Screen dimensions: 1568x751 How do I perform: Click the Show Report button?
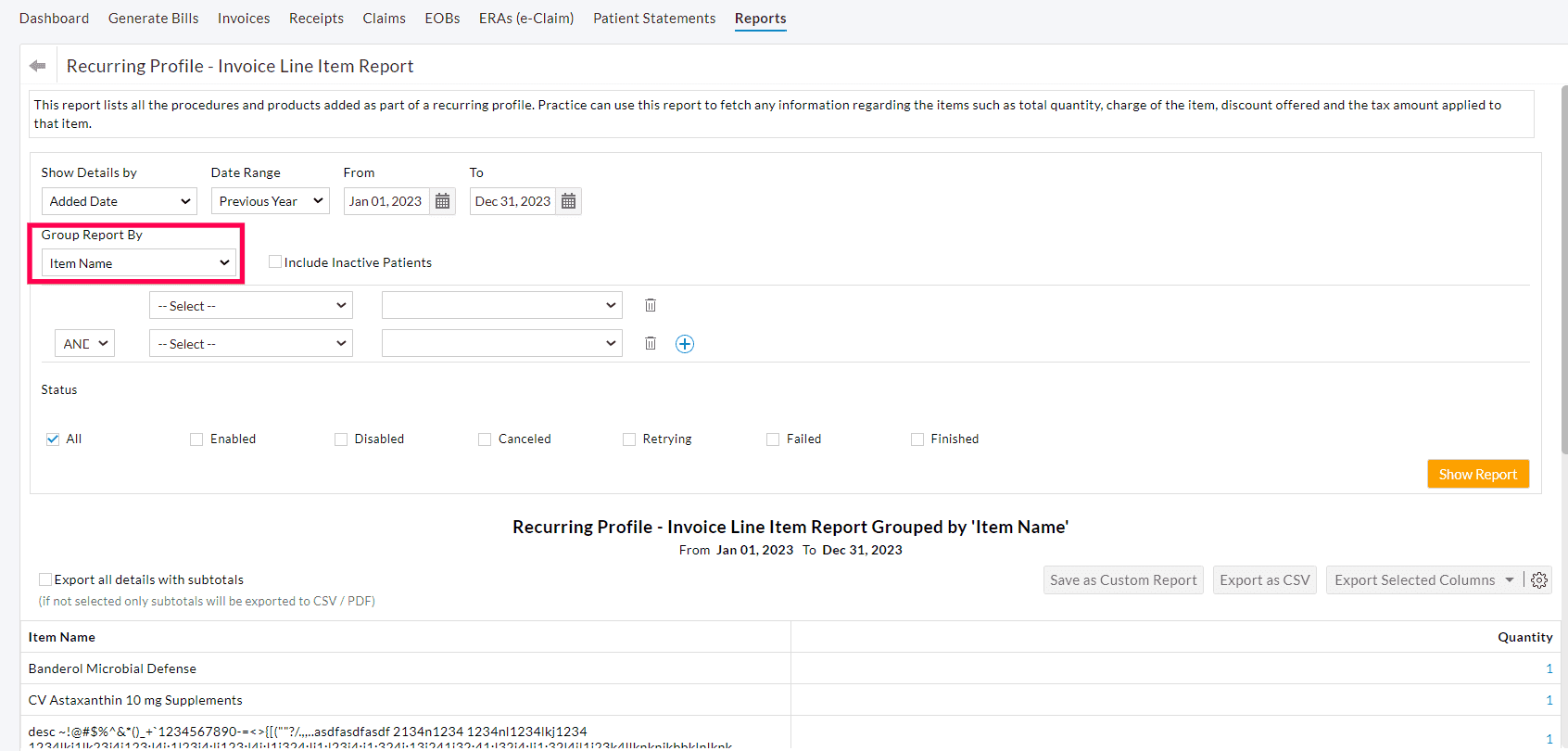[1478, 474]
